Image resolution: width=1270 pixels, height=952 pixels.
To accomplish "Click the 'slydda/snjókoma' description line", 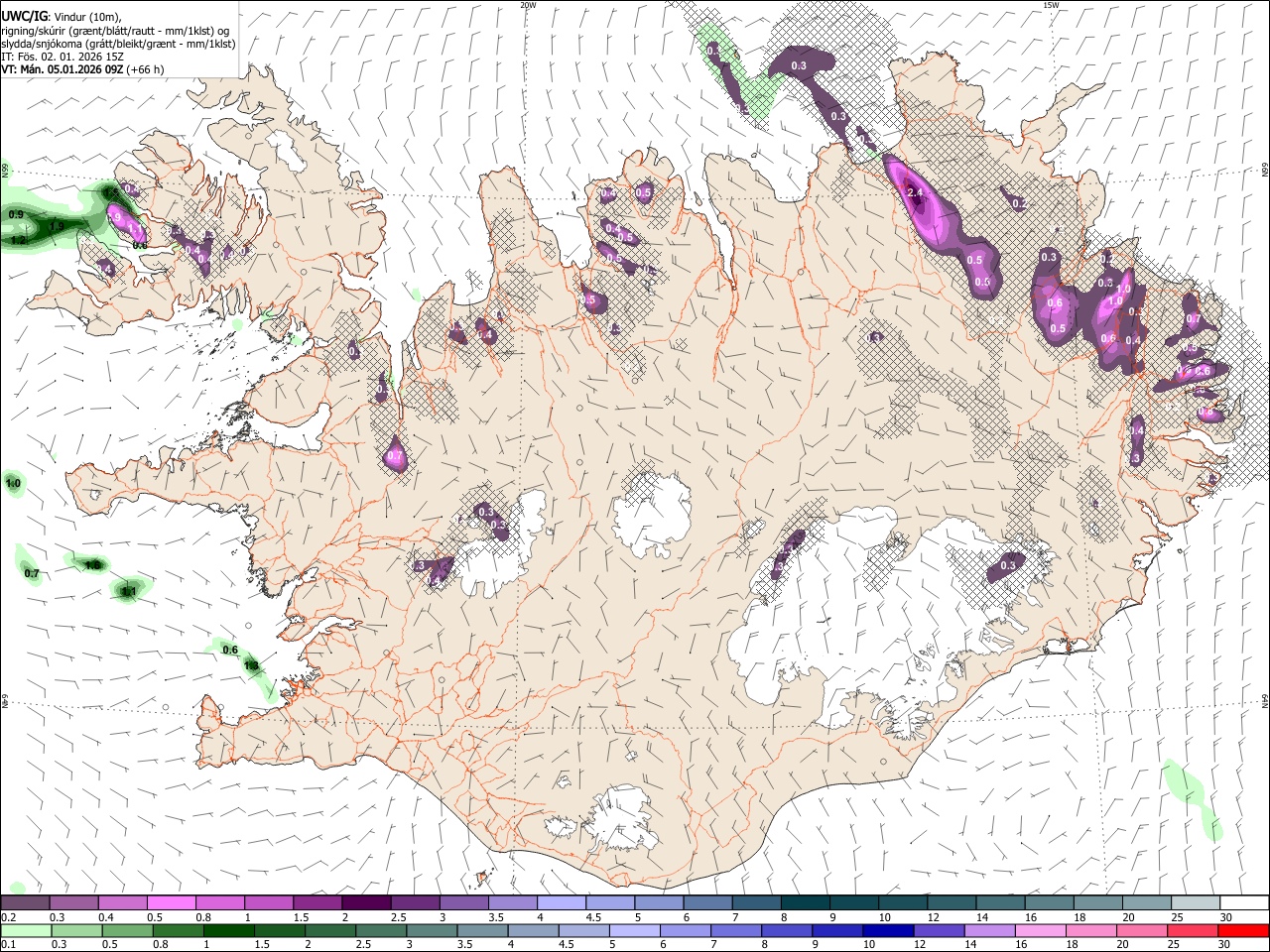I will pyautogui.click(x=118, y=44).
